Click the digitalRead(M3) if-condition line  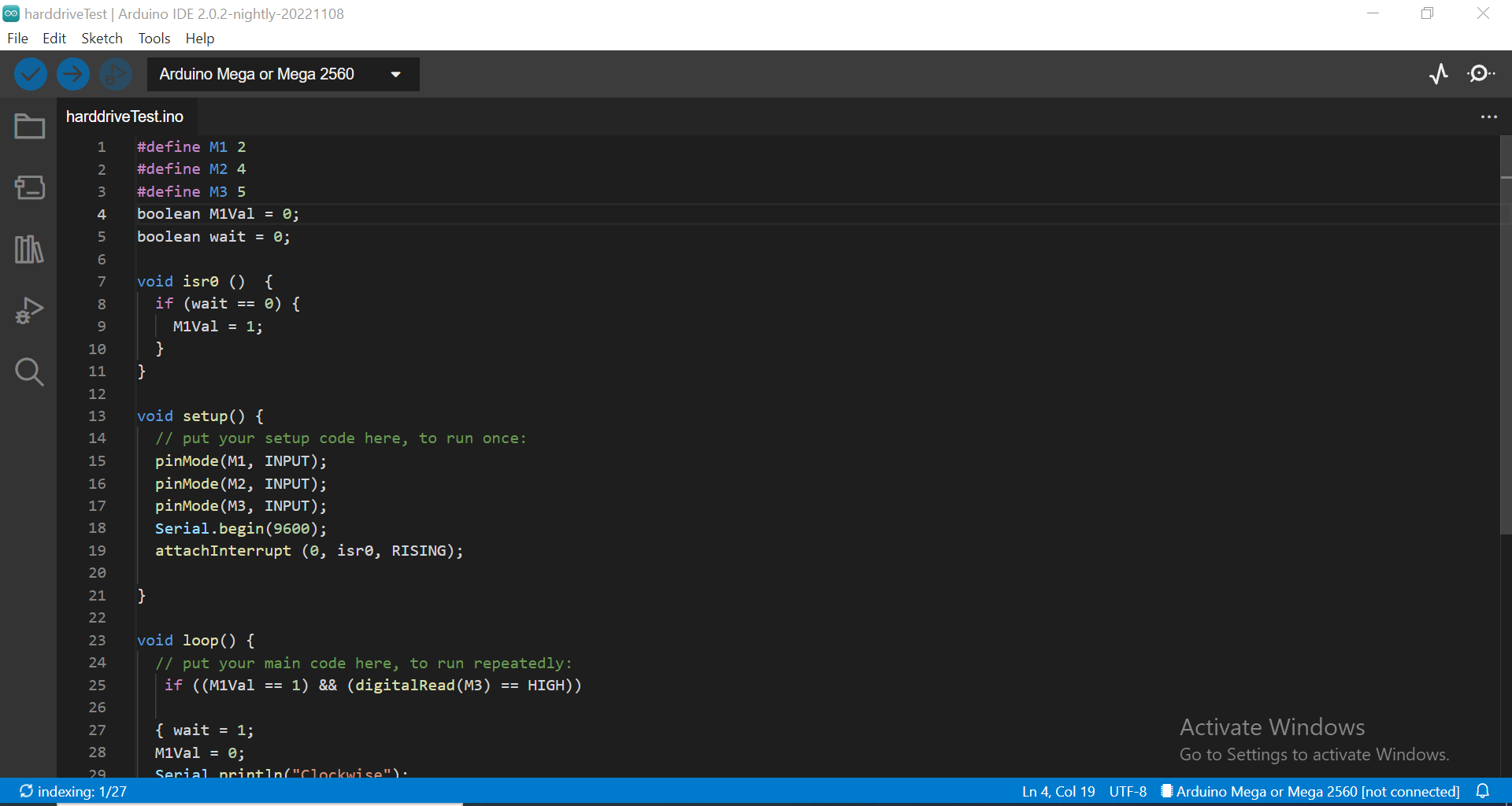click(x=373, y=685)
